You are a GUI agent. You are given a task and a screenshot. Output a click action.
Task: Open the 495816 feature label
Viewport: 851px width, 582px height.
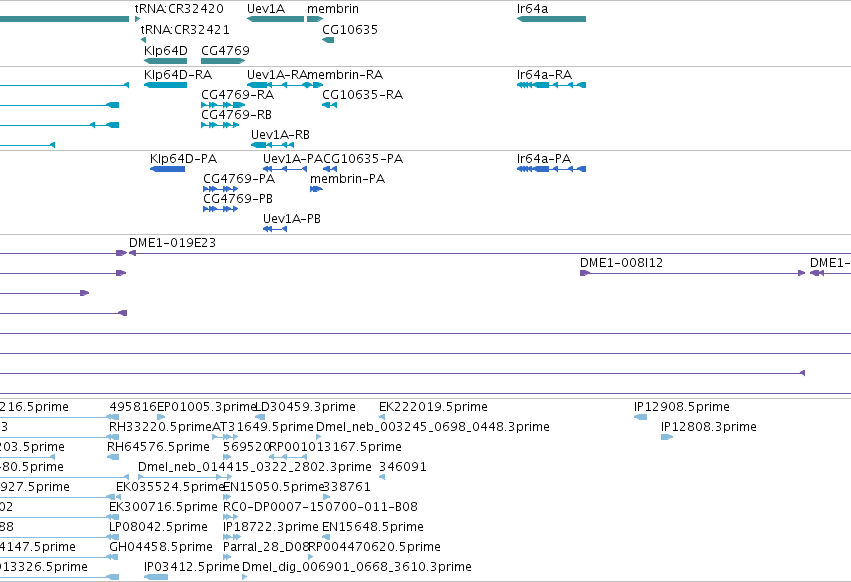tap(133, 407)
